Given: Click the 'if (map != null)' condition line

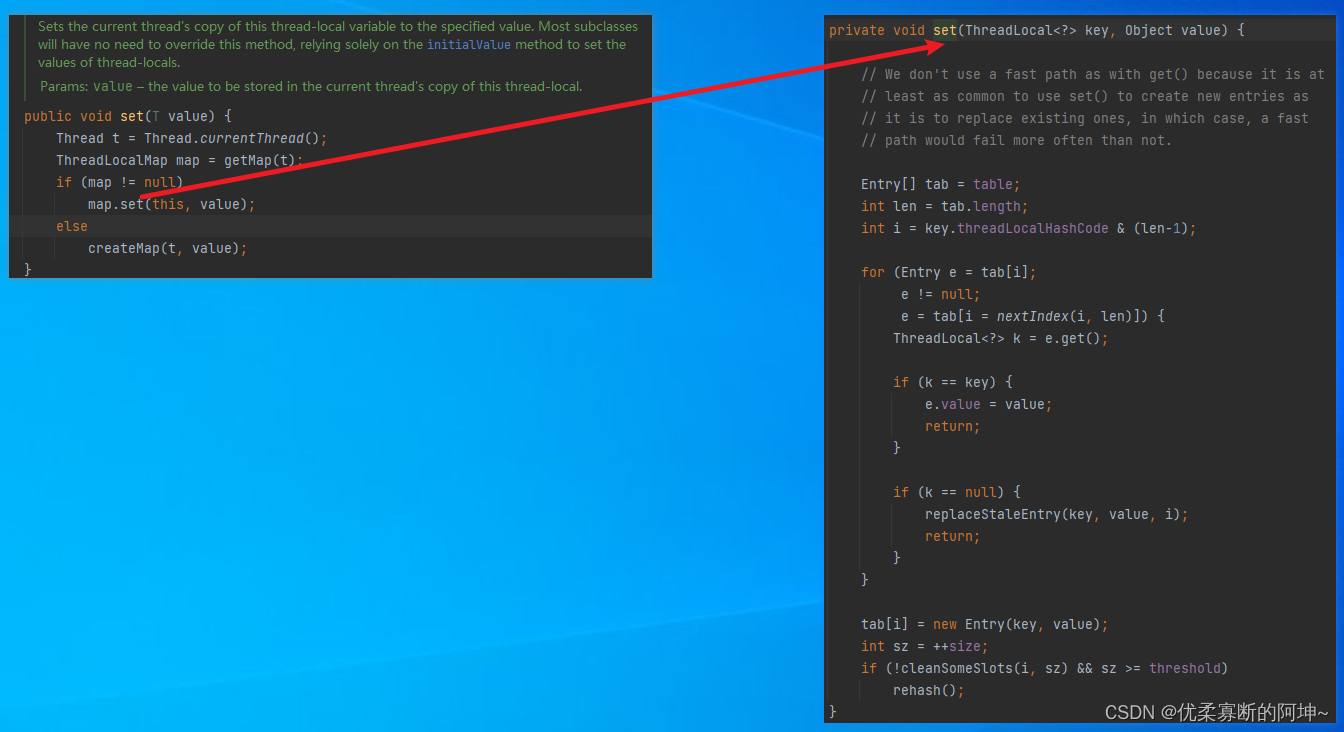Looking at the screenshot, I should click(x=120, y=182).
